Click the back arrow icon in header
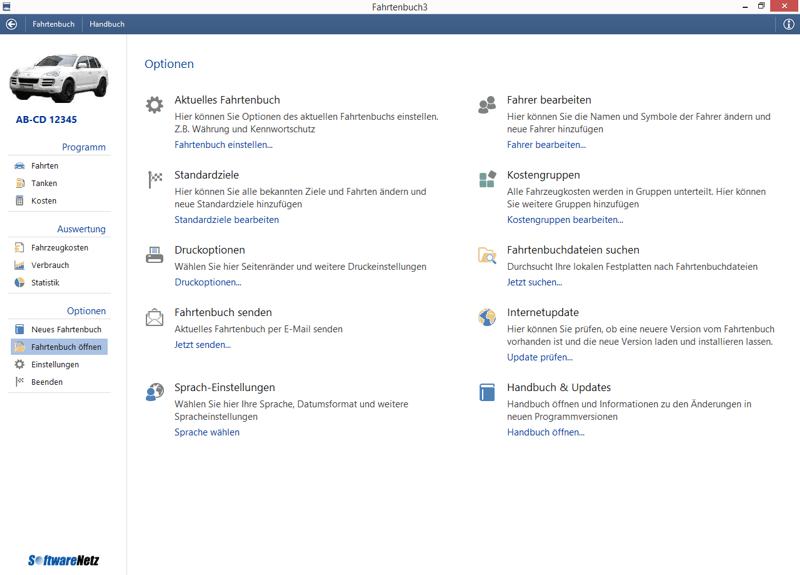The image size is (800, 575). point(12,24)
